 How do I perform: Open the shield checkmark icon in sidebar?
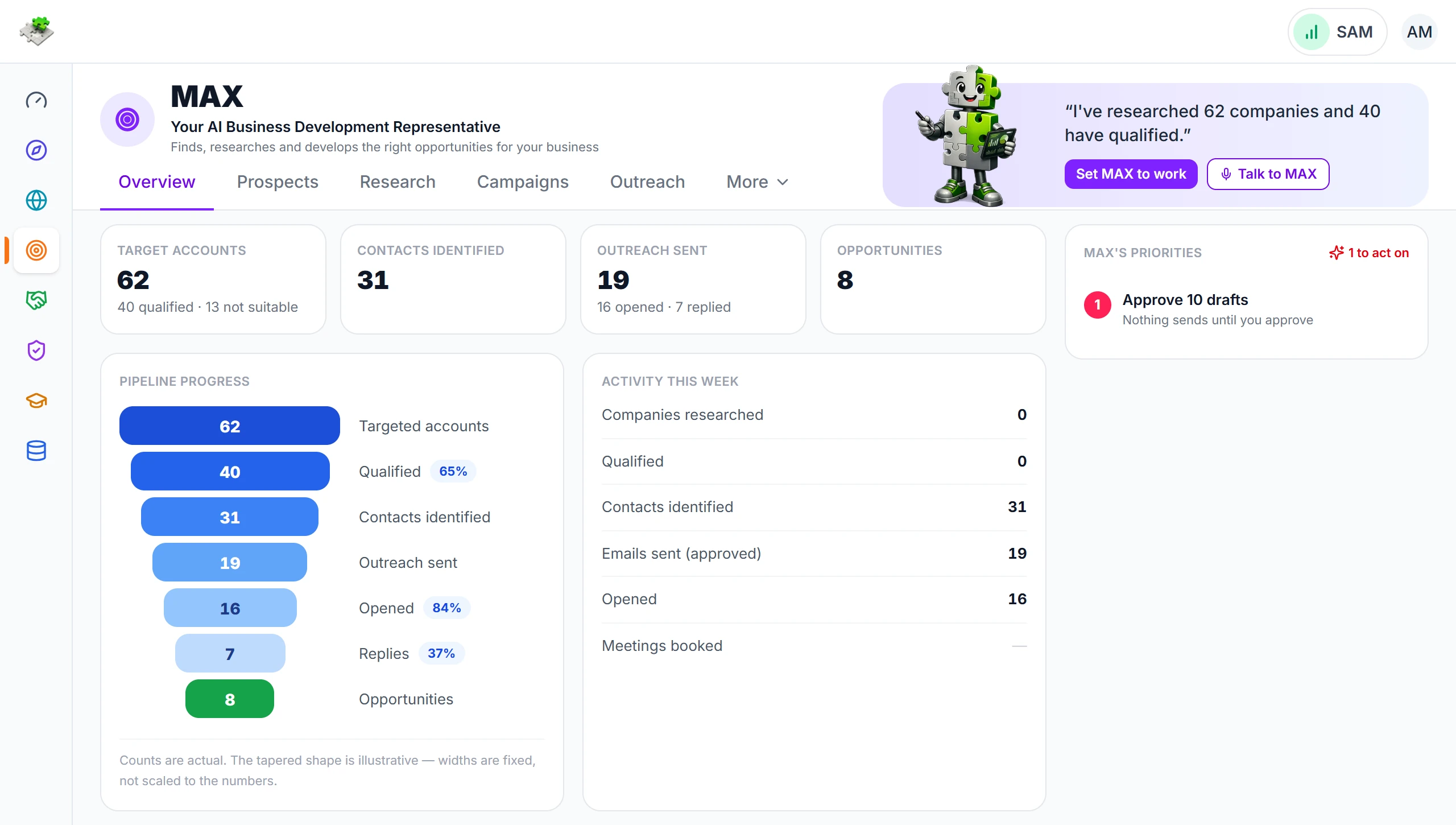[x=36, y=350]
